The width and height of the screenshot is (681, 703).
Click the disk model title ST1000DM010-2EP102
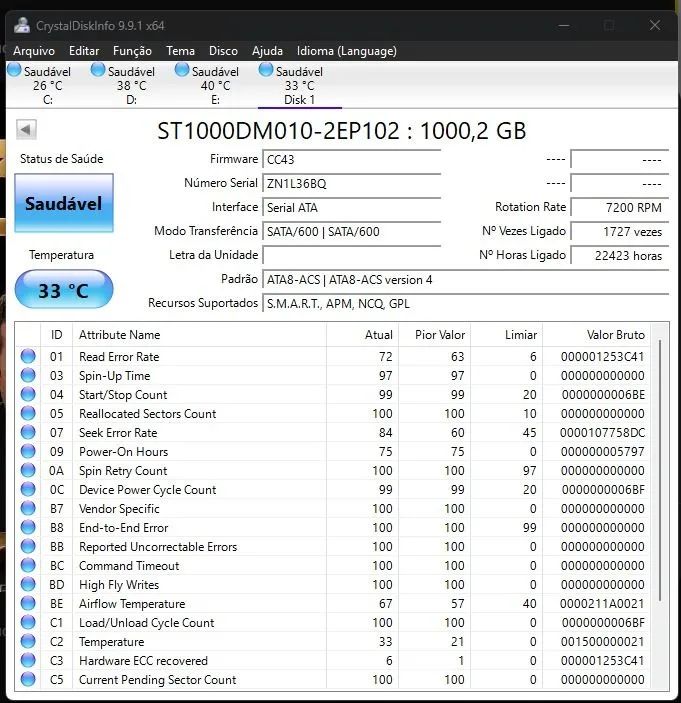click(278, 131)
